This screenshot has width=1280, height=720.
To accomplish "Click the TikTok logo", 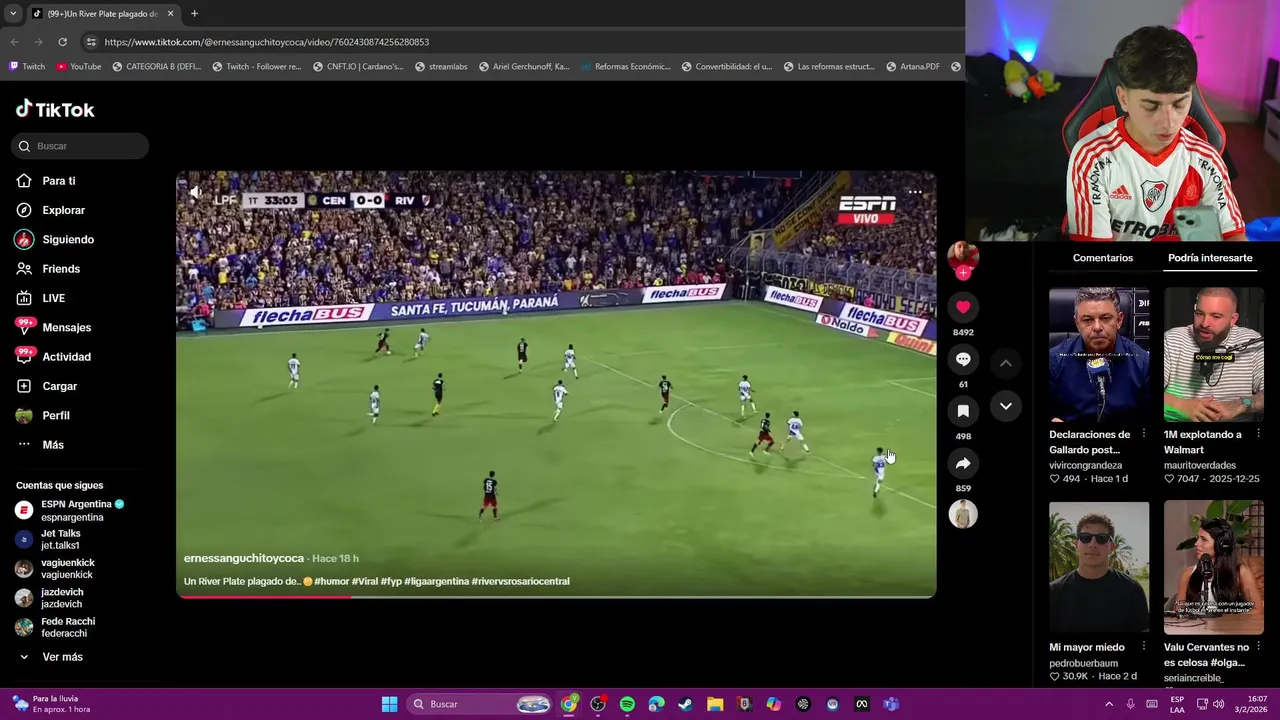I will pyautogui.click(x=55, y=109).
